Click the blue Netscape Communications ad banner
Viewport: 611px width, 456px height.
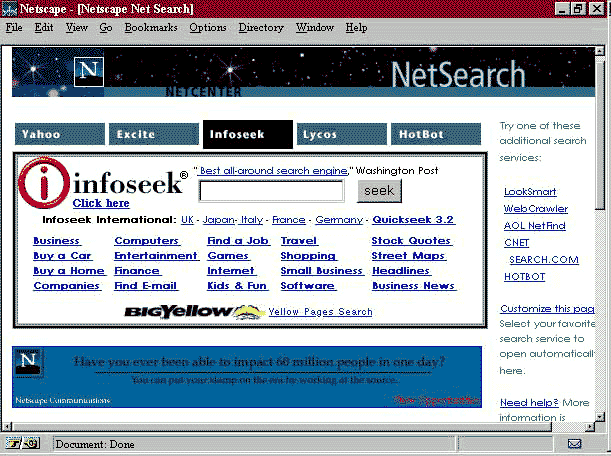tap(247, 377)
